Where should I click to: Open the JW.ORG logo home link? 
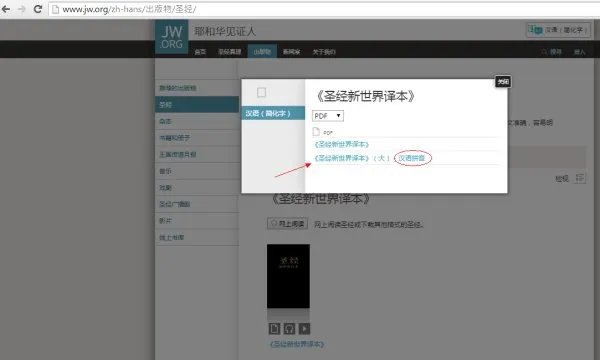(x=171, y=37)
